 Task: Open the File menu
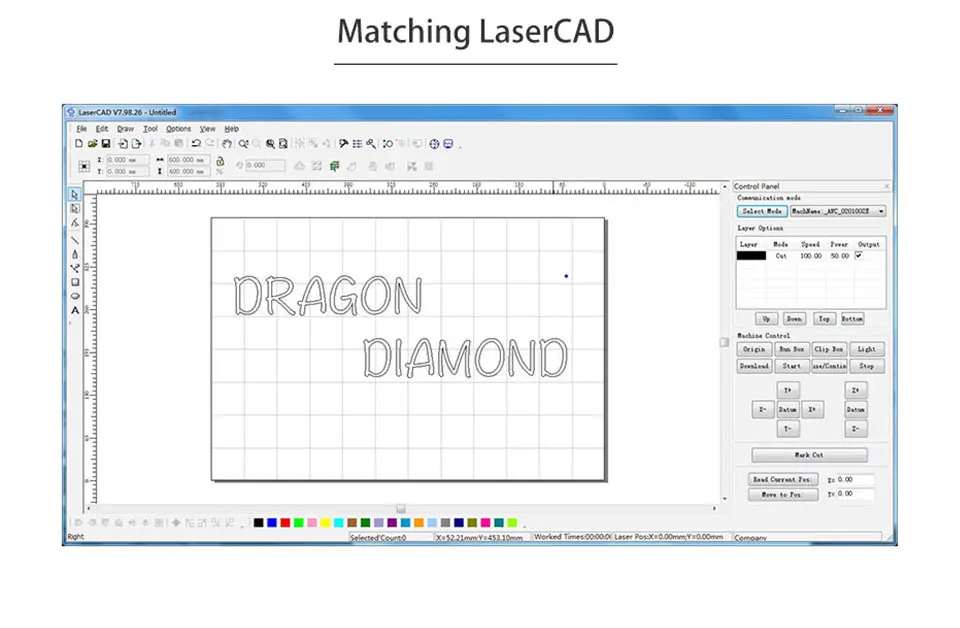pyautogui.click(x=81, y=129)
